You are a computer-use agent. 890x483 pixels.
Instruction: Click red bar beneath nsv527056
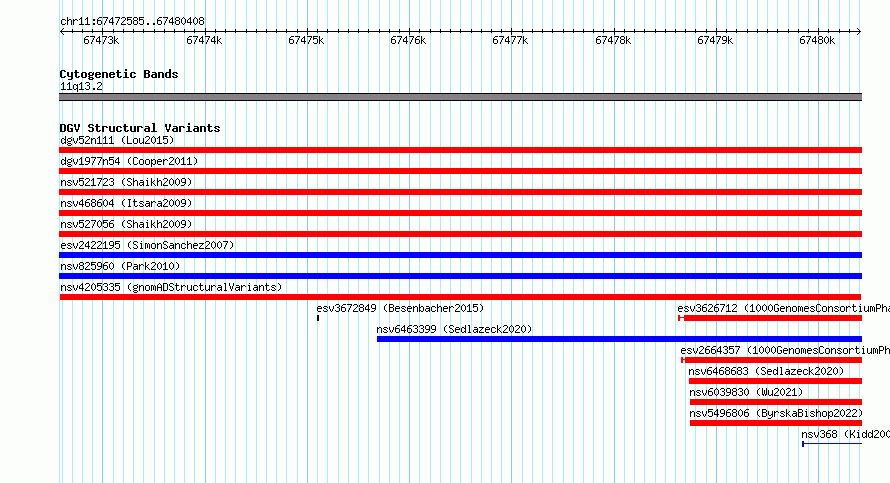(x=460, y=234)
